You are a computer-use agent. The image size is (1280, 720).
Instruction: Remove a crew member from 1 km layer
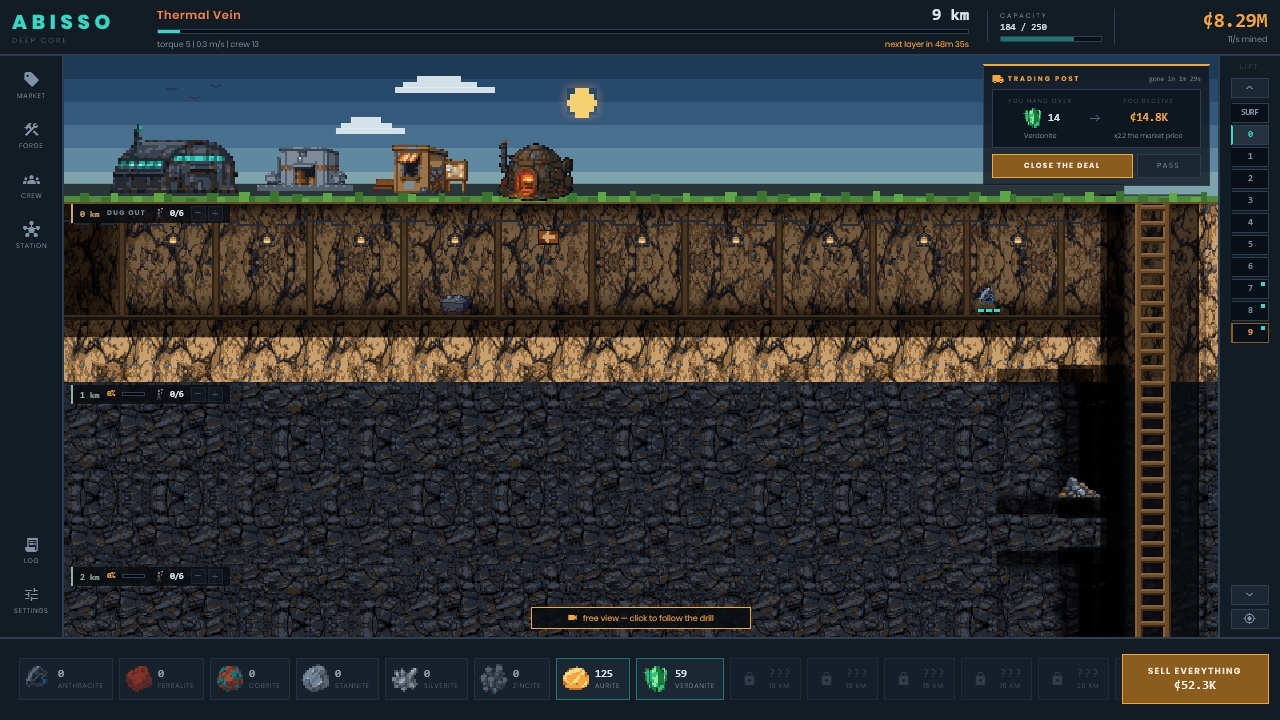click(x=198, y=394)
